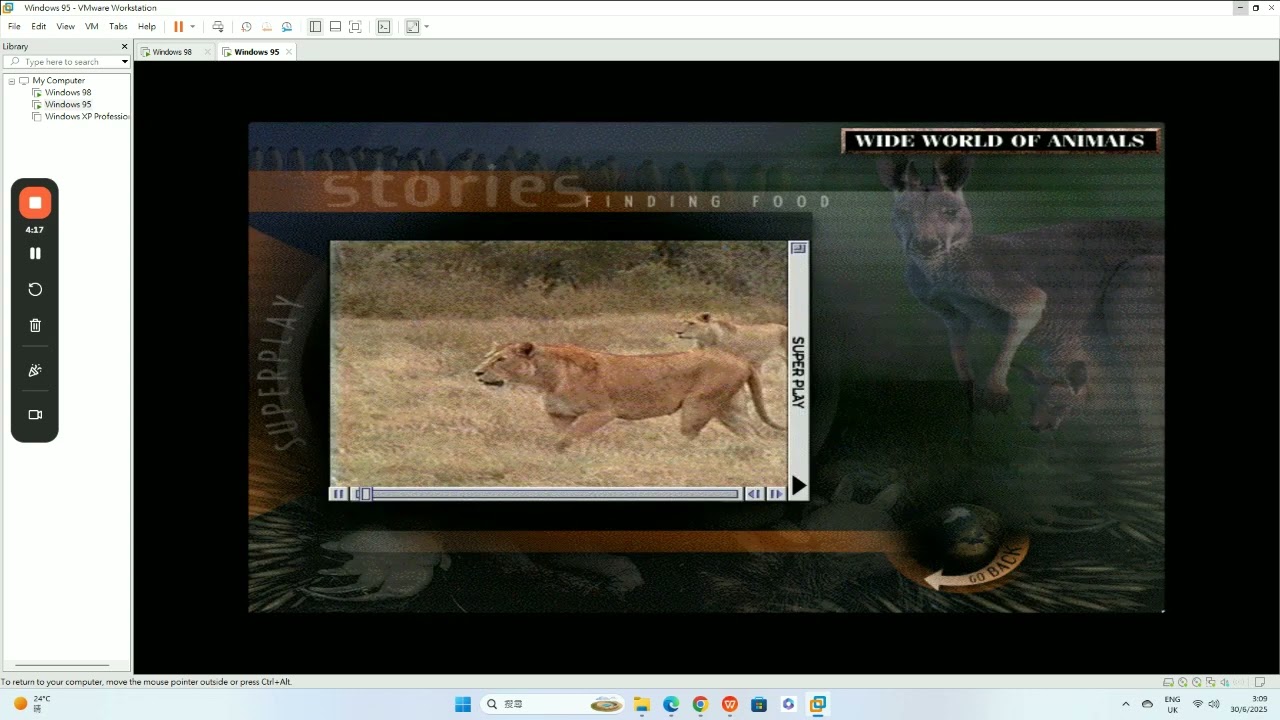Open the File menu
Viewport: 1280px width, 720px height.
(14, 27)
